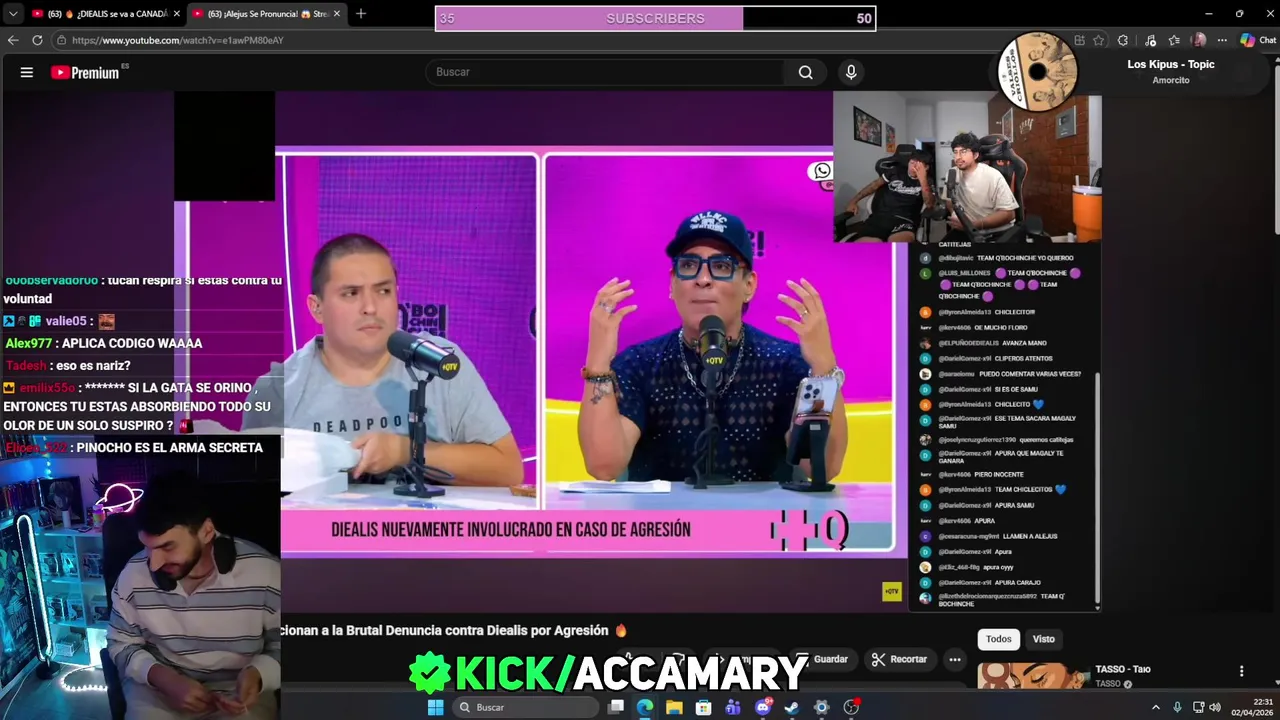Open Copilot Chat button
The width and height of the screenshot is (1280, 720).
click(x=1258, y=40)
